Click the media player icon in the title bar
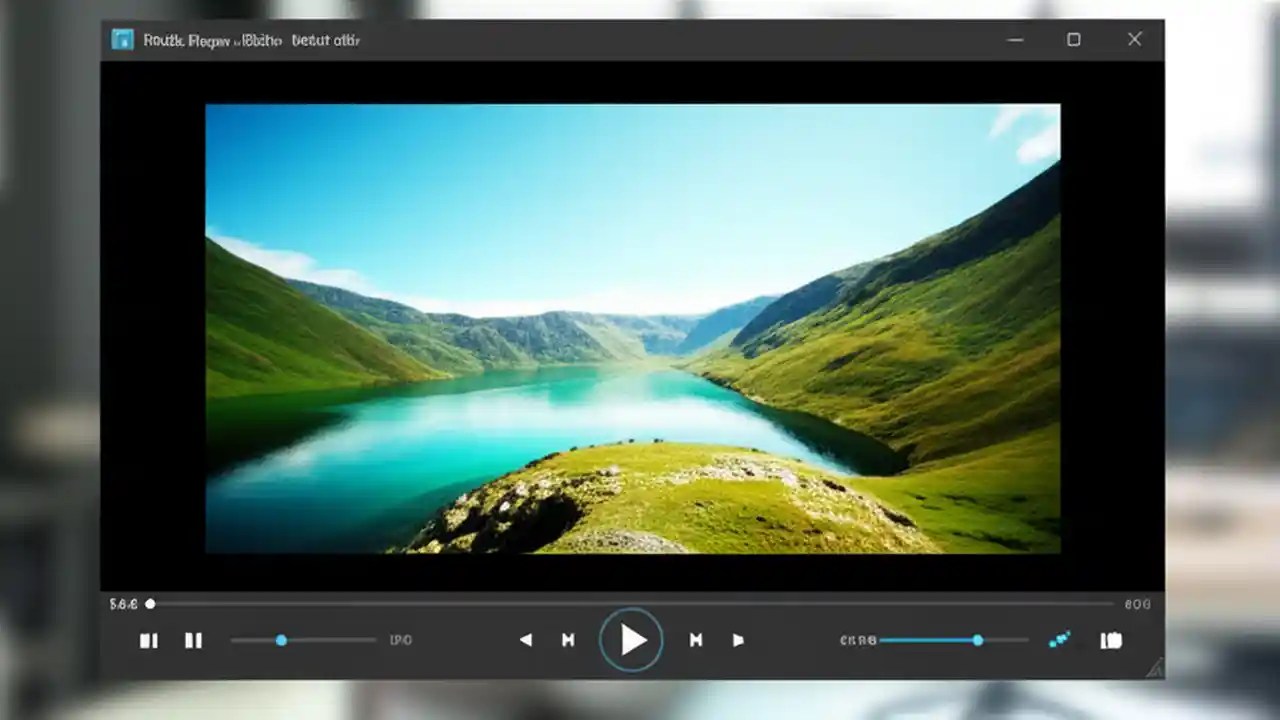The height and width of the screenshot is (720, 1280). (121, 40)
